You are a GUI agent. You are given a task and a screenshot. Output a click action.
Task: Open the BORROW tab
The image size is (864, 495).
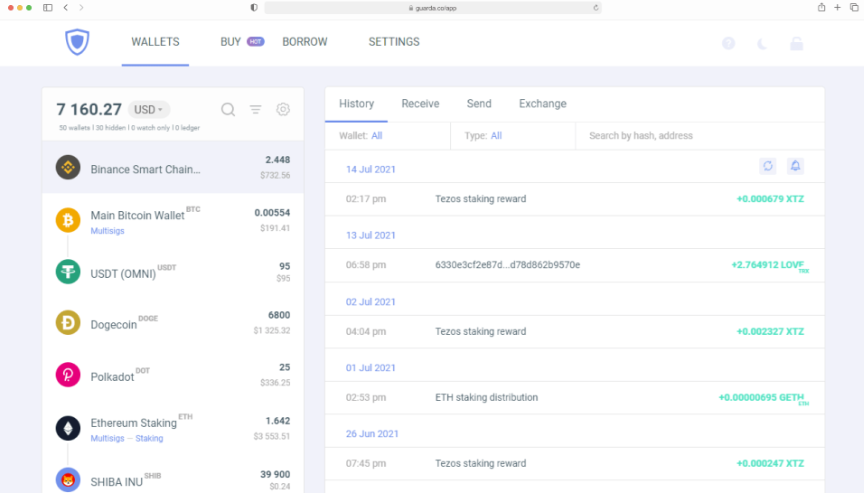[x=305, y=42]
